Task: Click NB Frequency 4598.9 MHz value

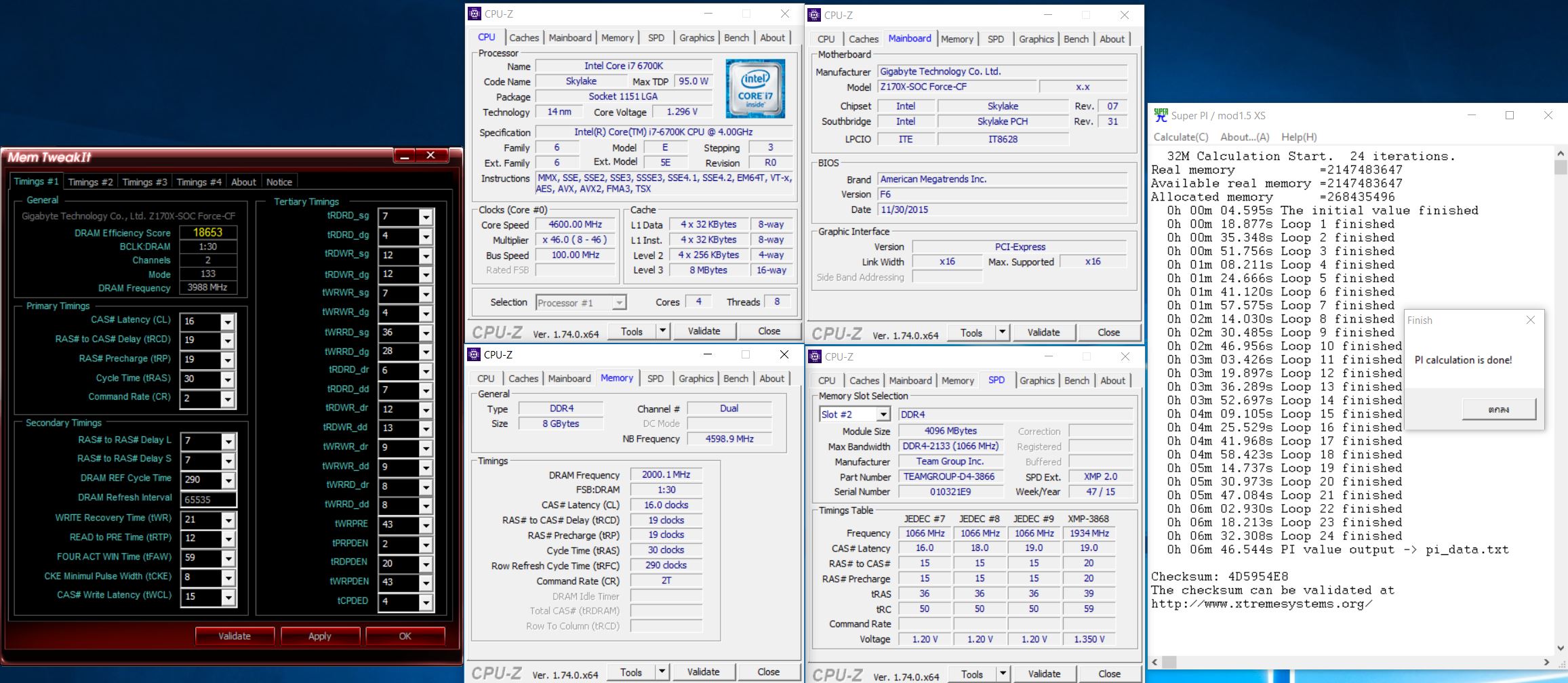Action: [729, 438]
